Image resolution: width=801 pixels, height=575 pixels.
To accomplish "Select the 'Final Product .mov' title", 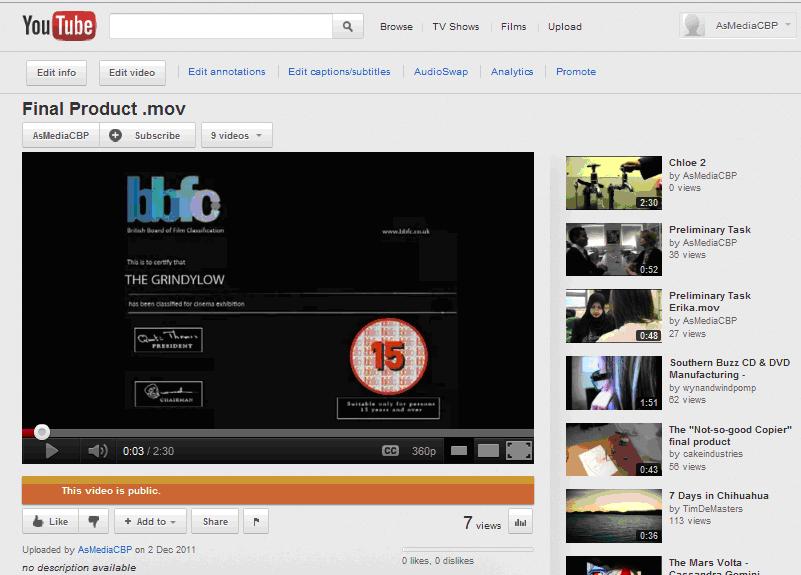I will (x=104, y=109).
